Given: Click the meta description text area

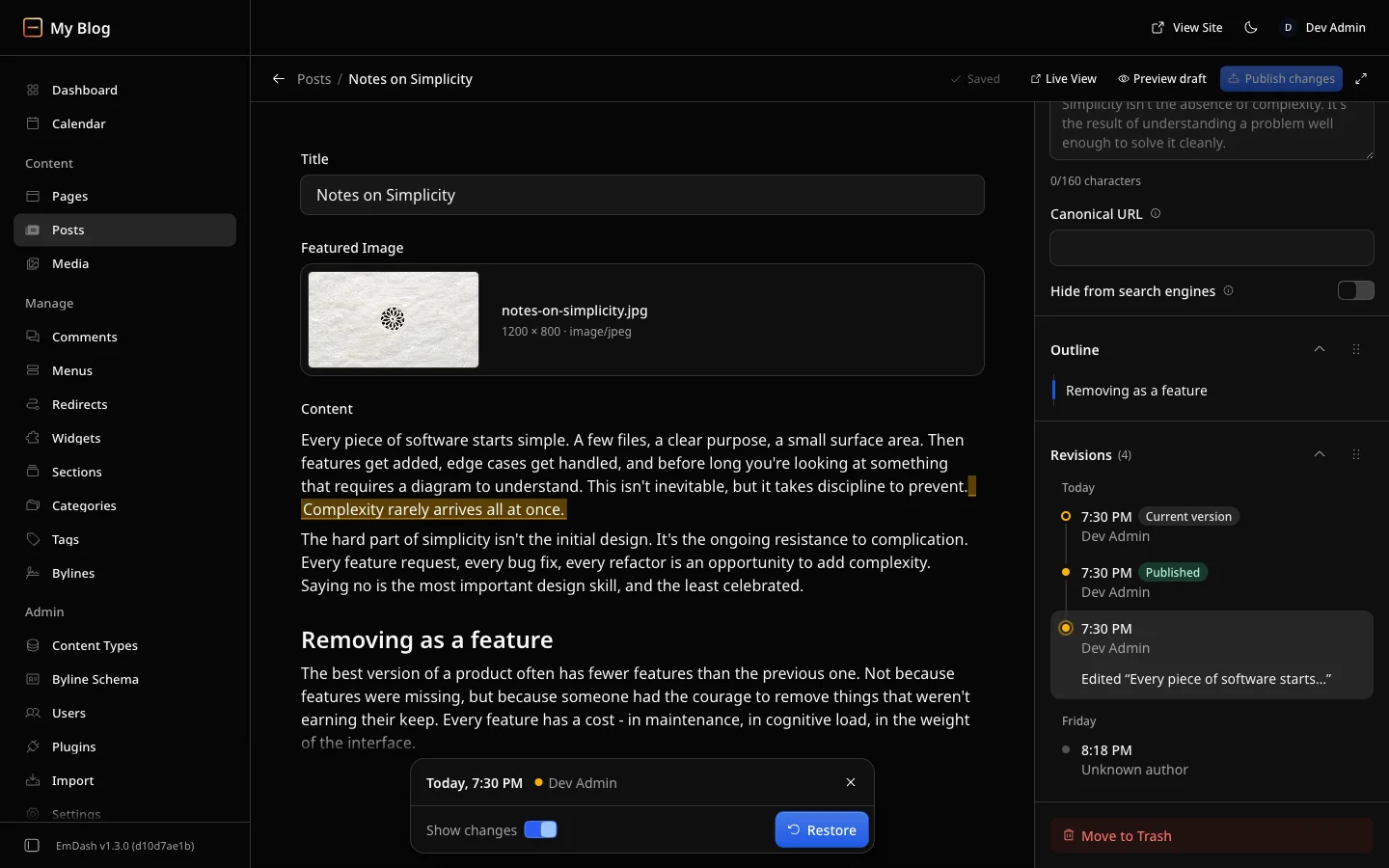Looking at the screenshot, I should pos(1212,130).
